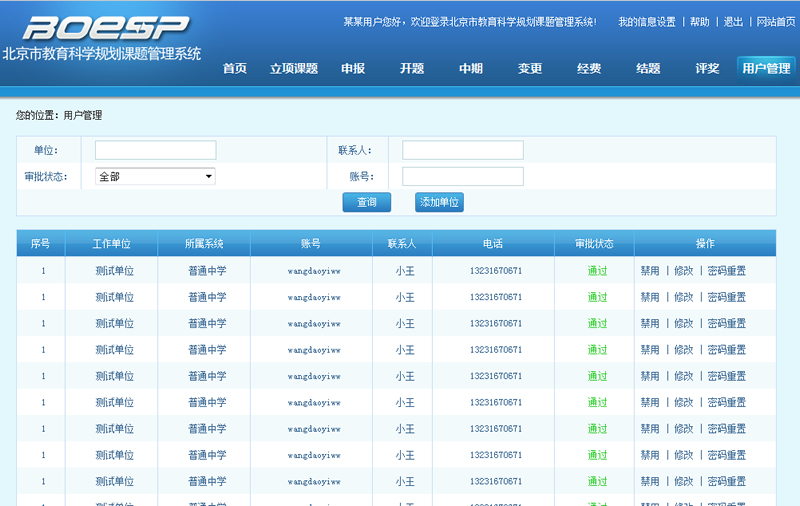The image size is (800, 506).
Task: Select the 用户管理 tab
Action: click(766, 69)
